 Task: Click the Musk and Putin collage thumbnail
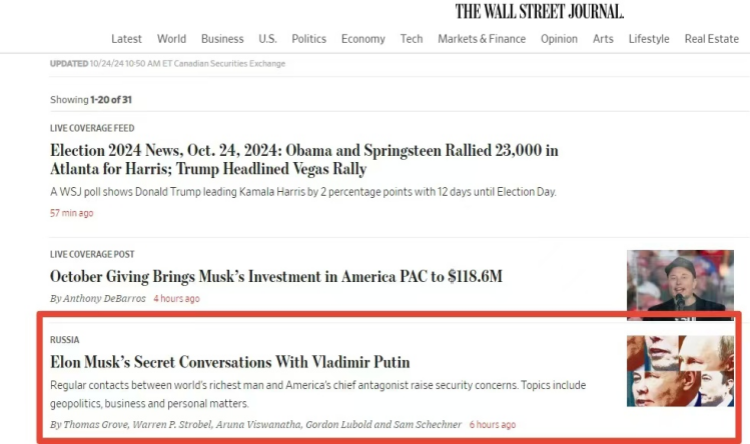tap(679, 371)
